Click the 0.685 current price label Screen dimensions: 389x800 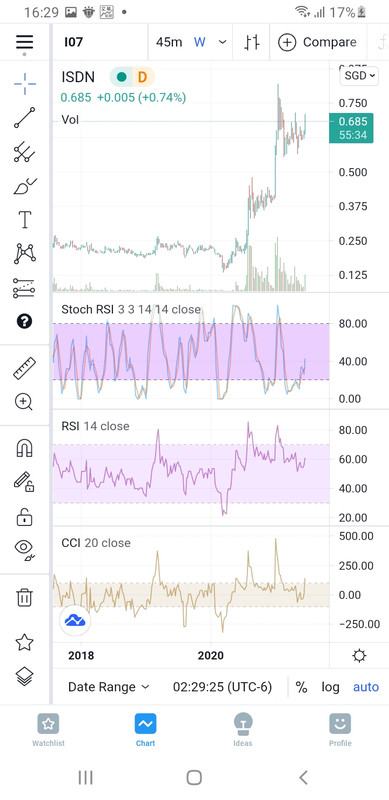351,128
